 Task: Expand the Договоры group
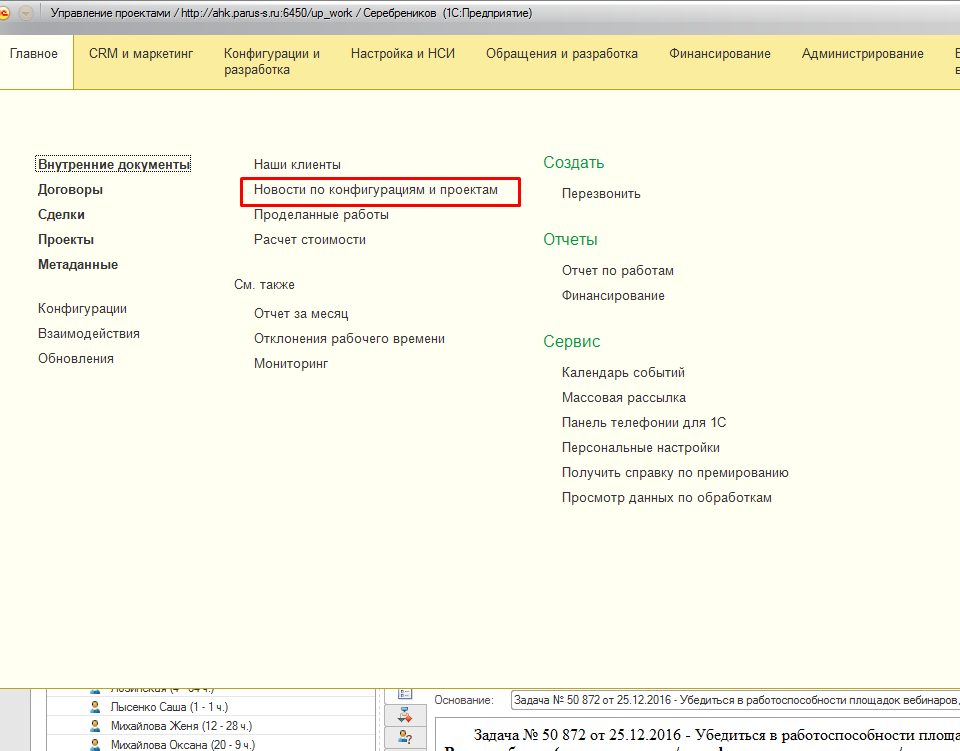(x=70, y=190)
